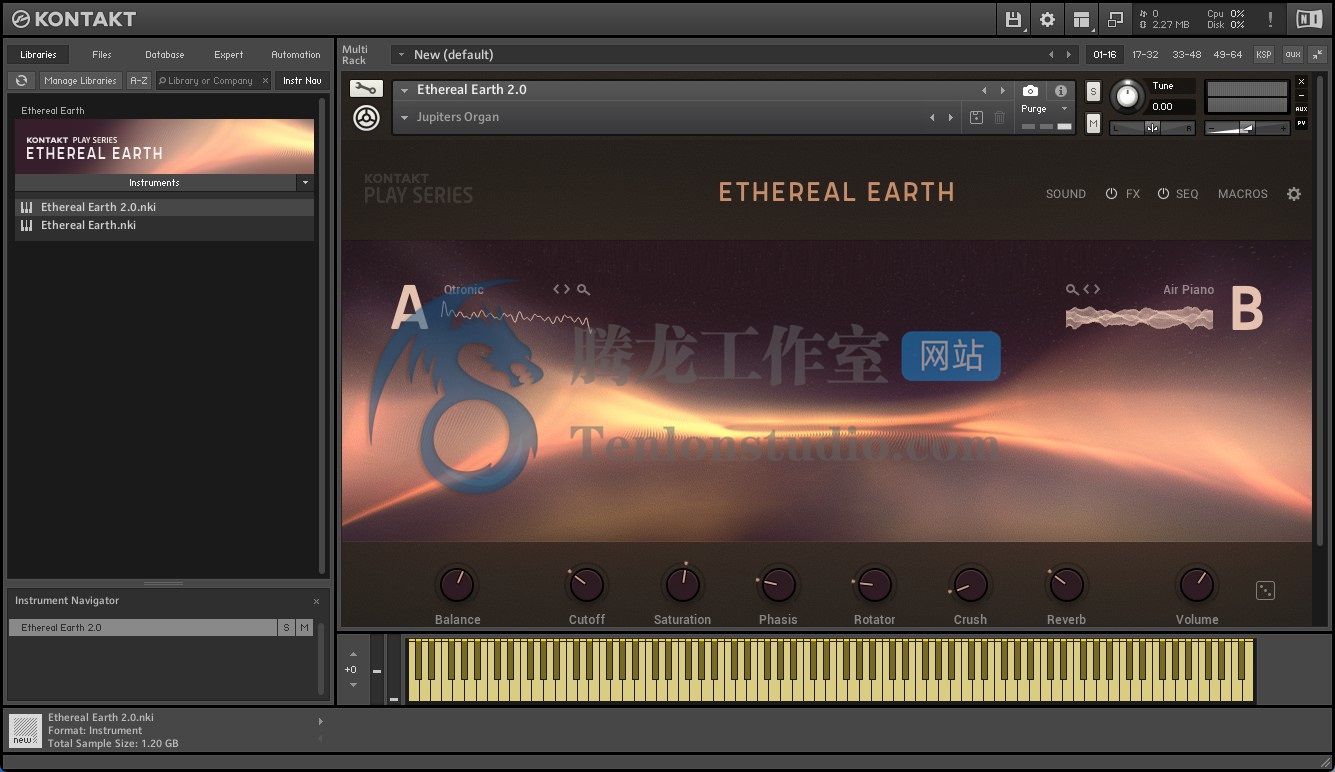This screenshot has width=1335, height=772.
Task: Toggle the minimized view icon
Action: click(1115, 19)
